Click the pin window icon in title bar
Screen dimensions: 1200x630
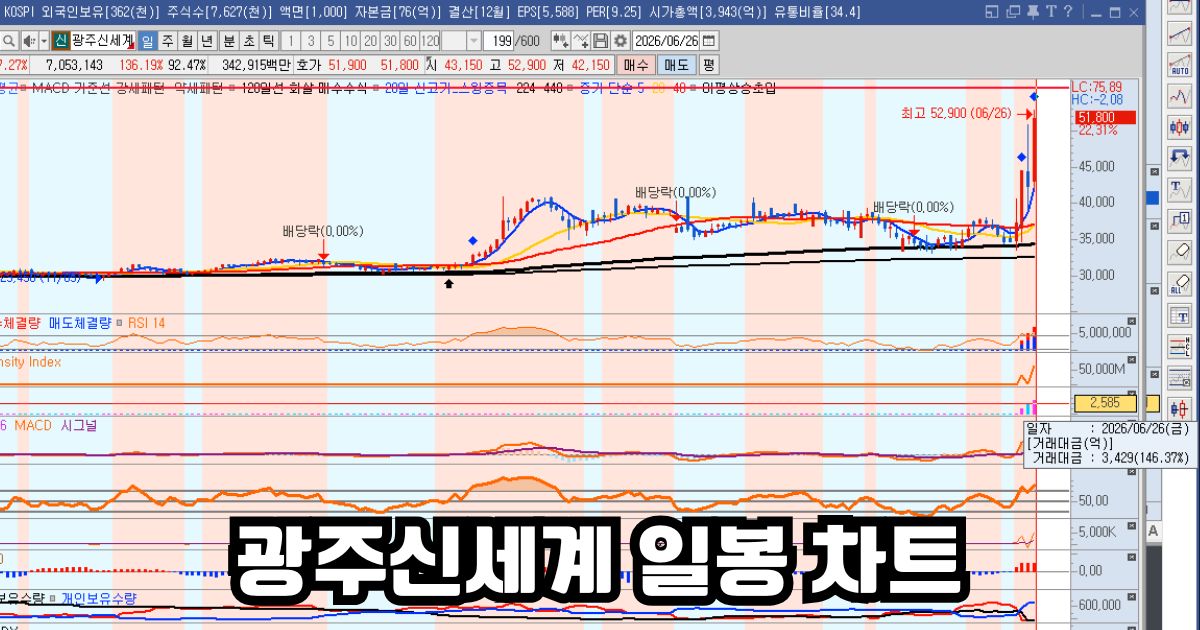pos(1033,11)
